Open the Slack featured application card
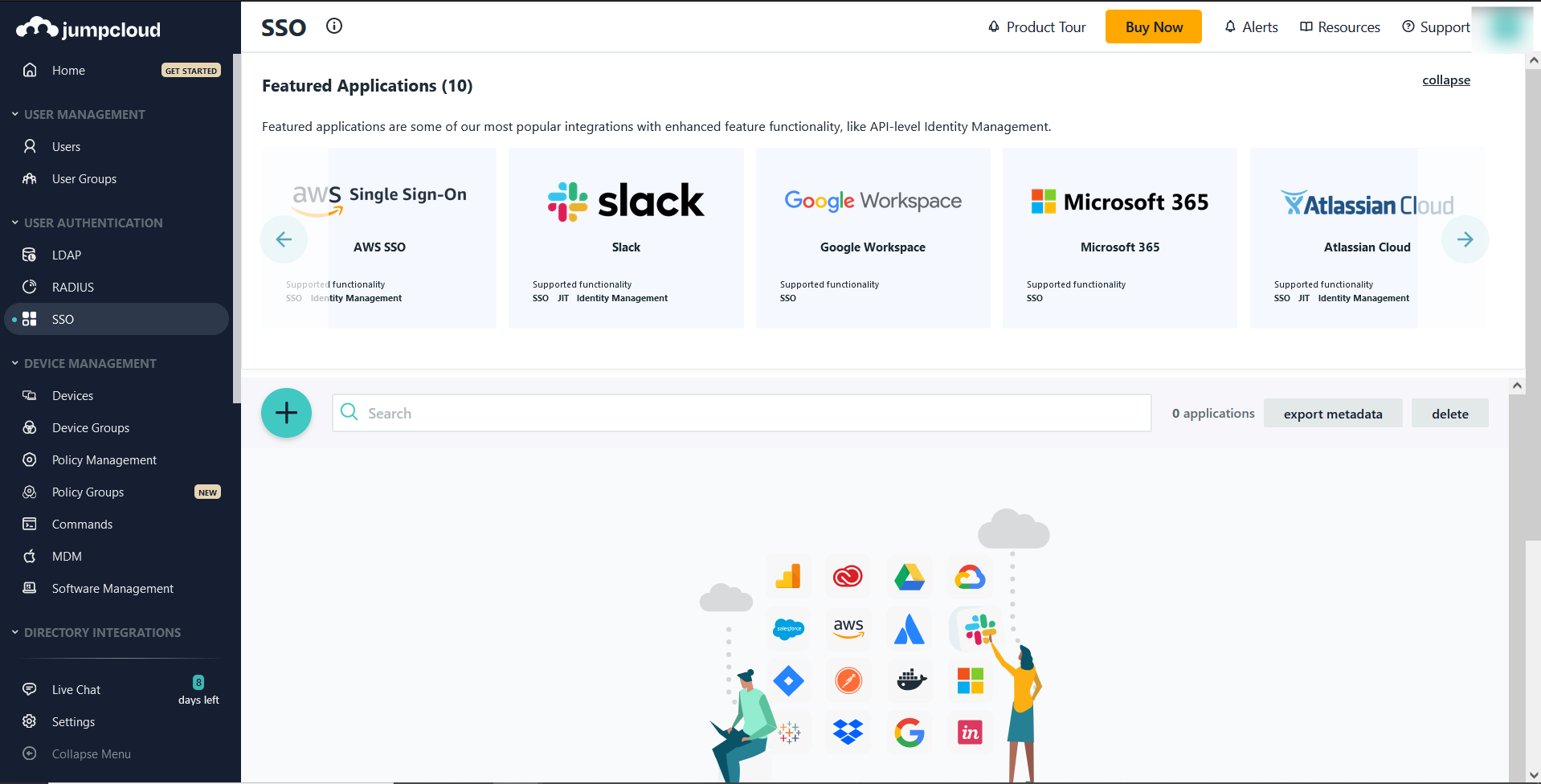The image size is (1541, 784). point(626,238)
